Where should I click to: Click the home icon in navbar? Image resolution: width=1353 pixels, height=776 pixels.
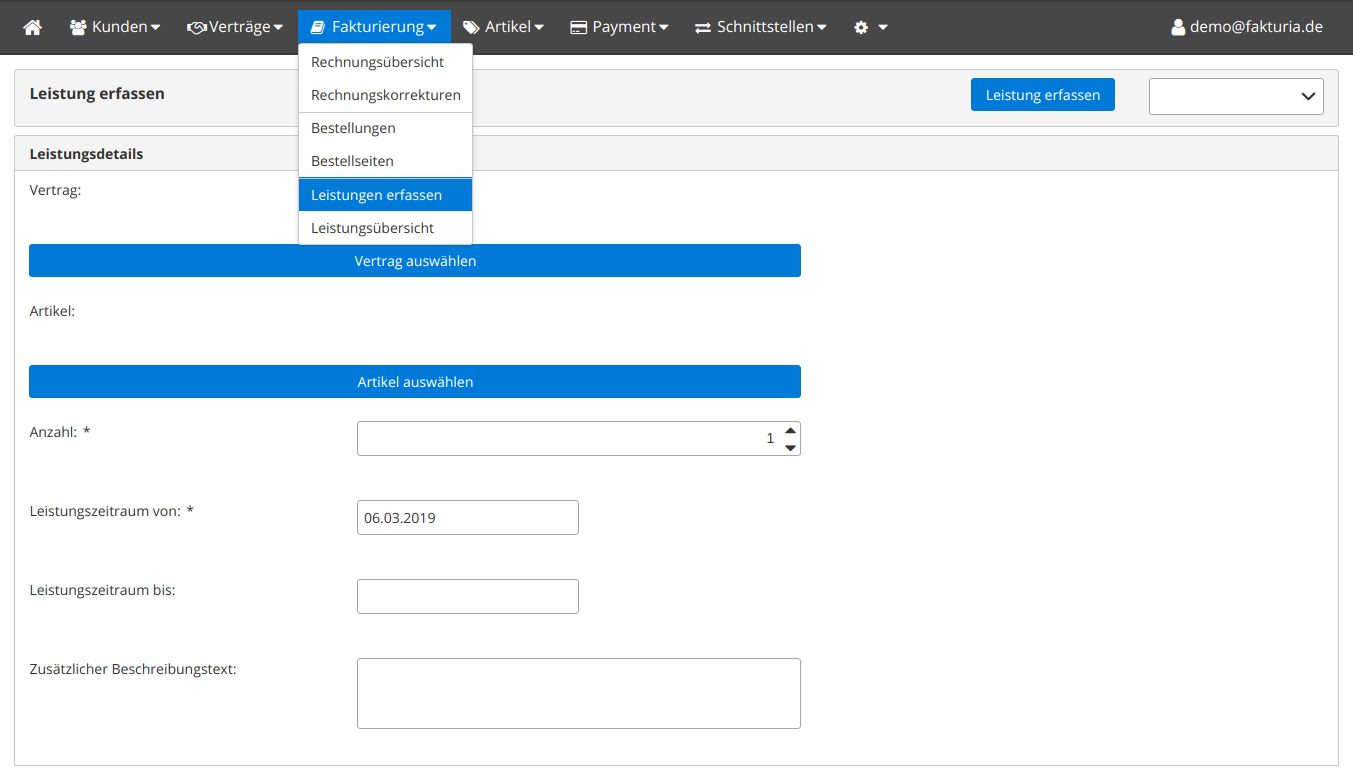[32, 27]
